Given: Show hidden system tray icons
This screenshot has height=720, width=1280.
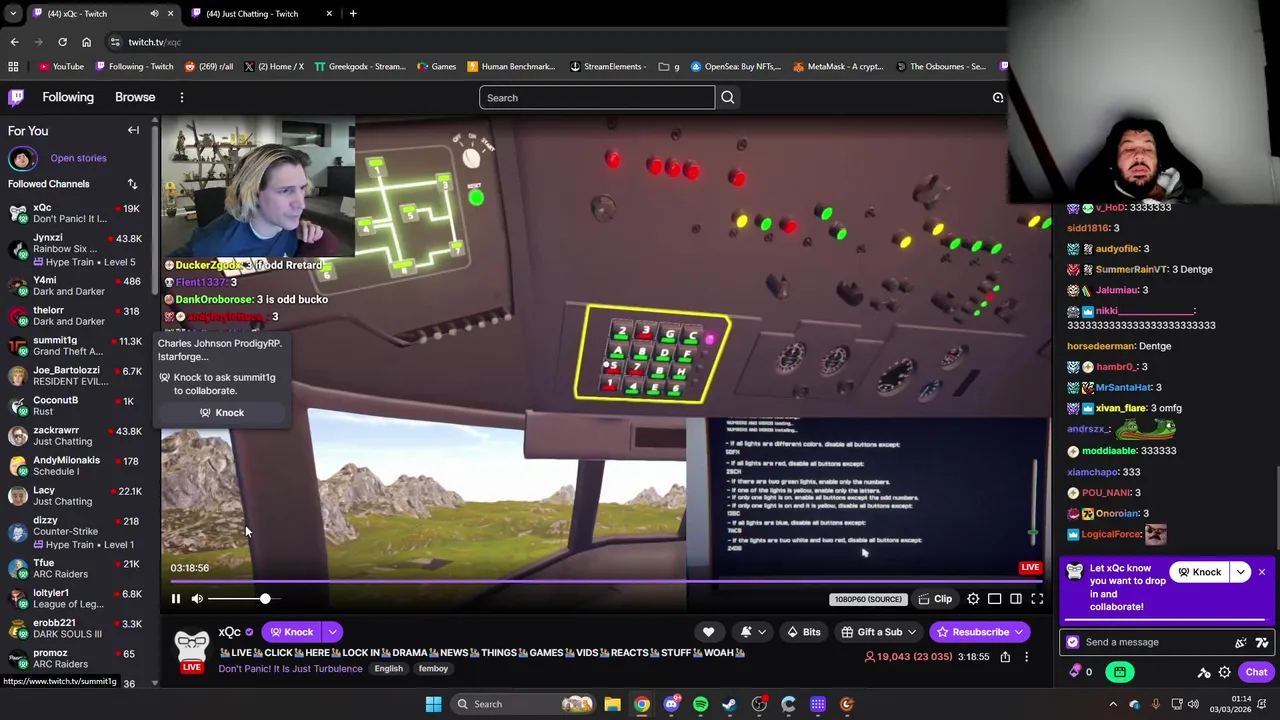Looking at the screenshot, I should tap(1115, 704).
